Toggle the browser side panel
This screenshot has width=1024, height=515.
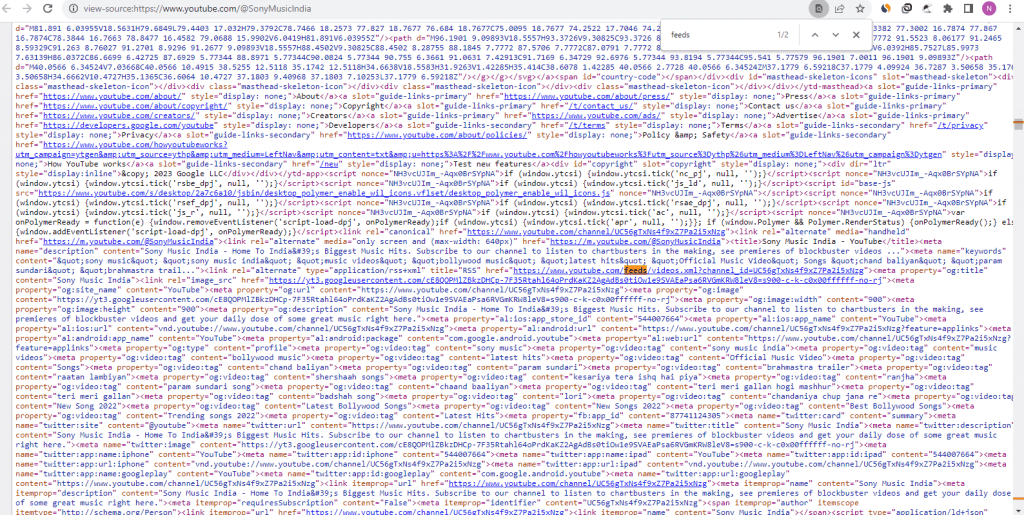(968, 9)
